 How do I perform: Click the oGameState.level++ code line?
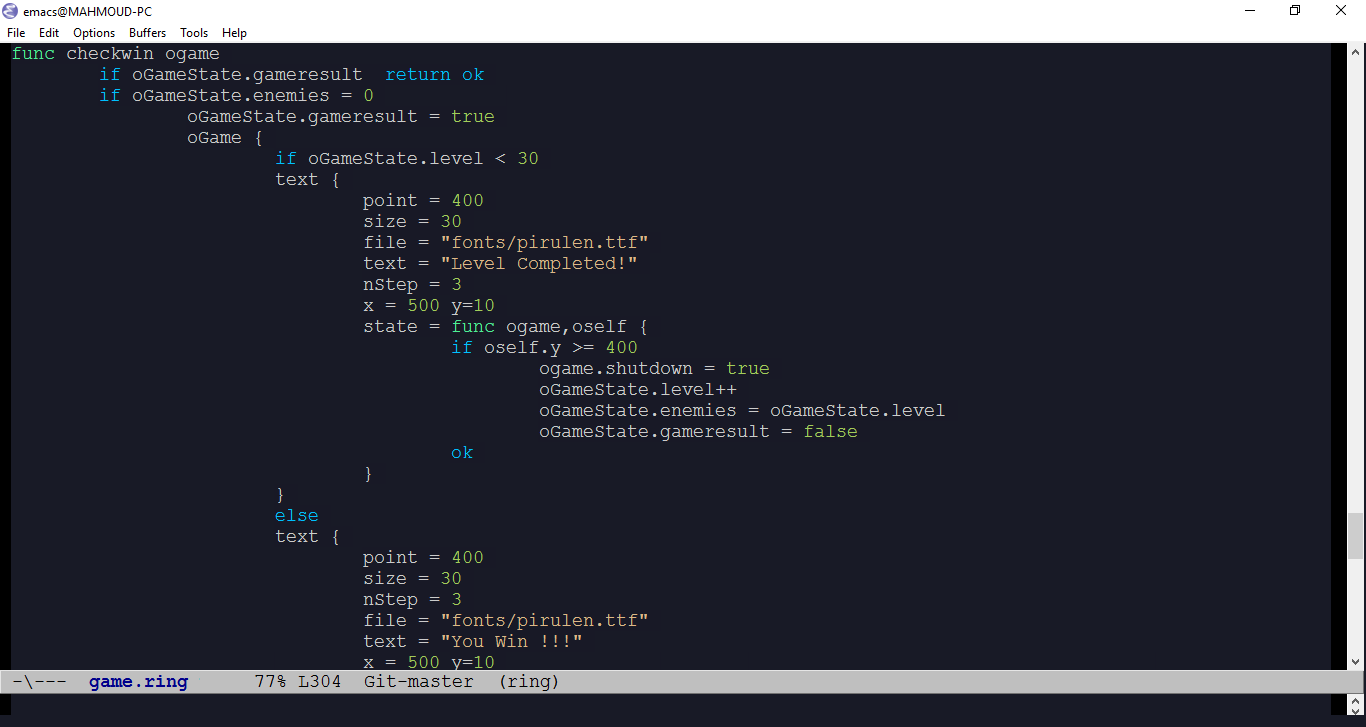click(x=638, y=389)
